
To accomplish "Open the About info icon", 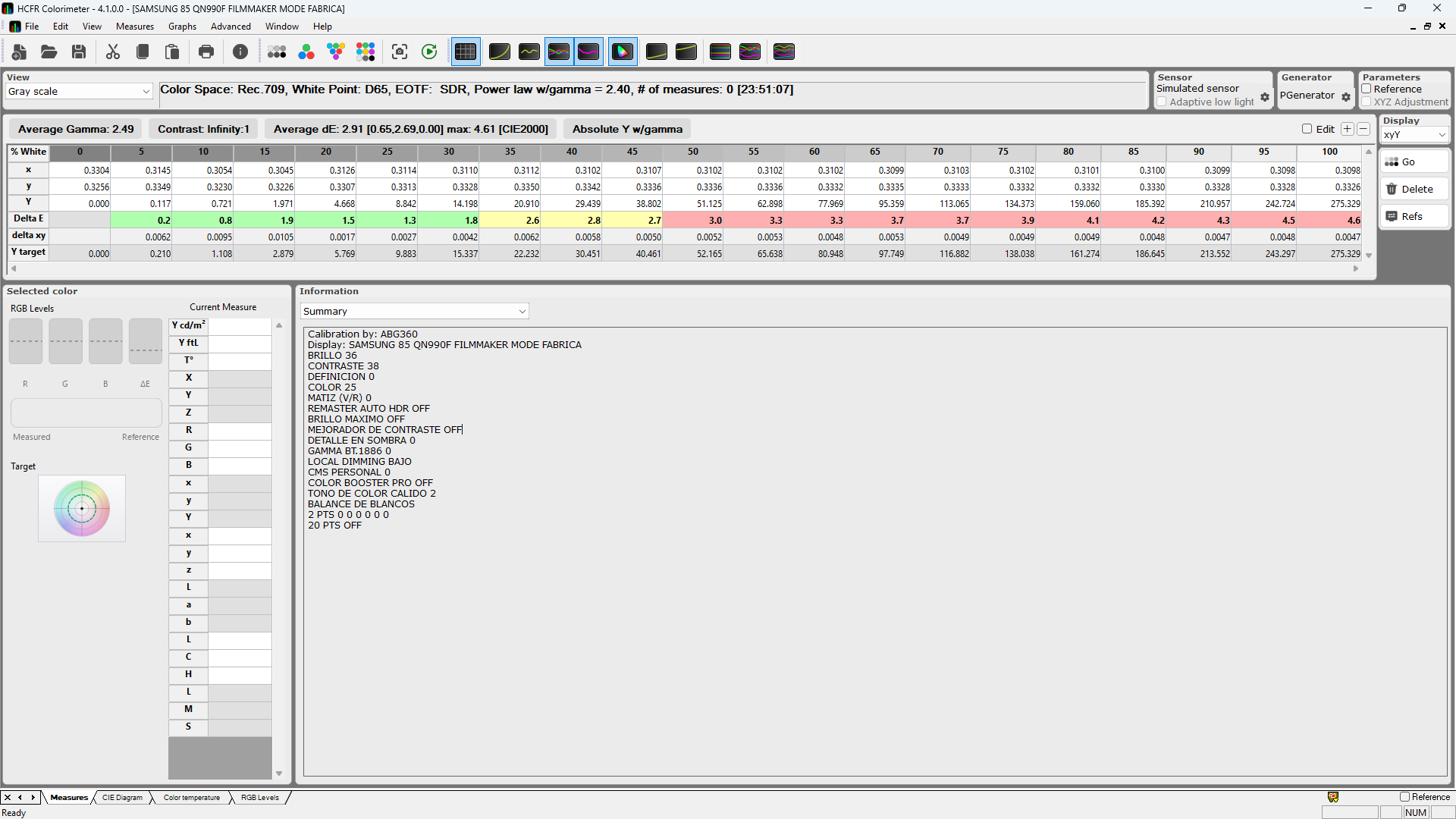I will pos(240,52).
